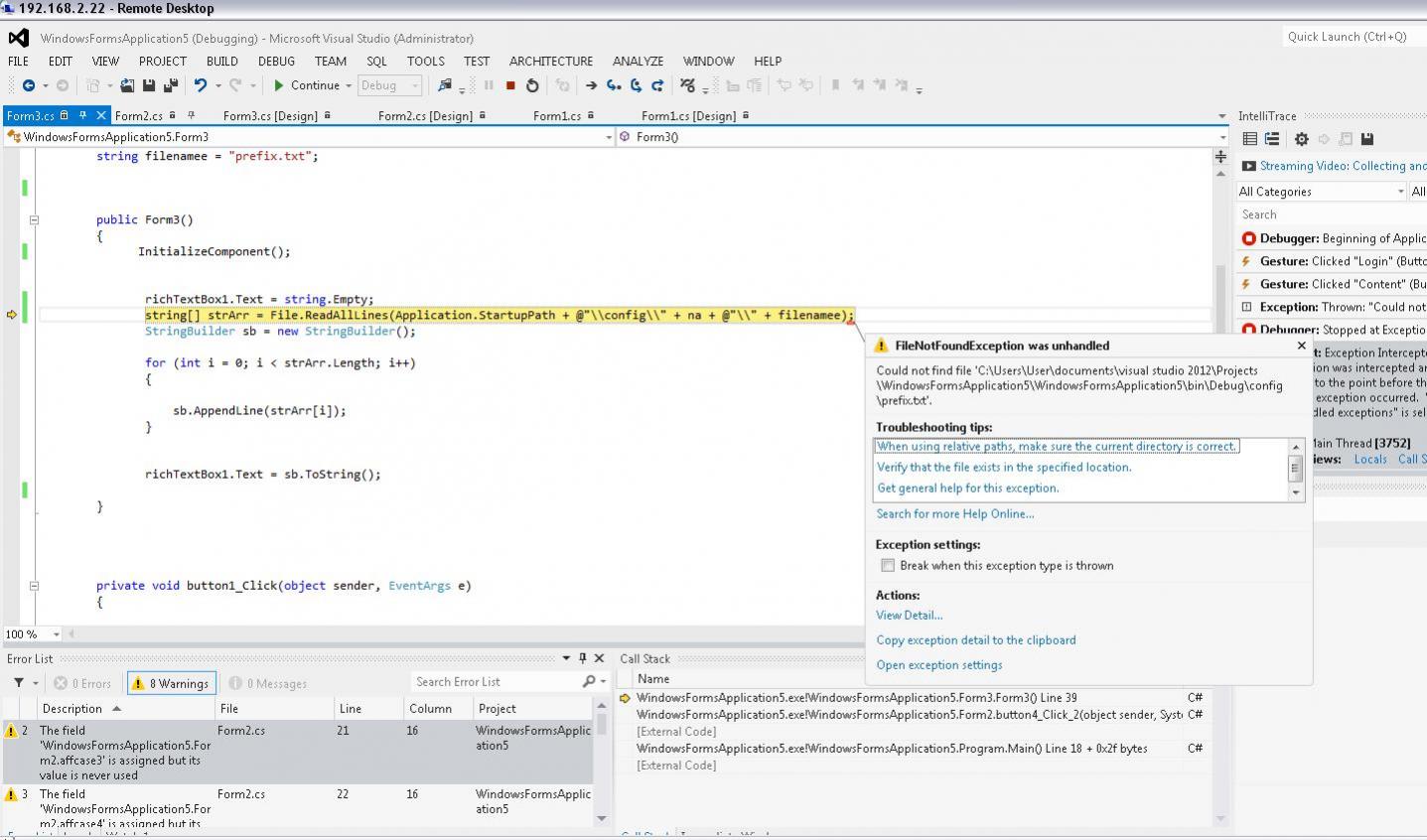Open the ANALYZE menu
1427x840 pixels.
click(x=638, y=61)
